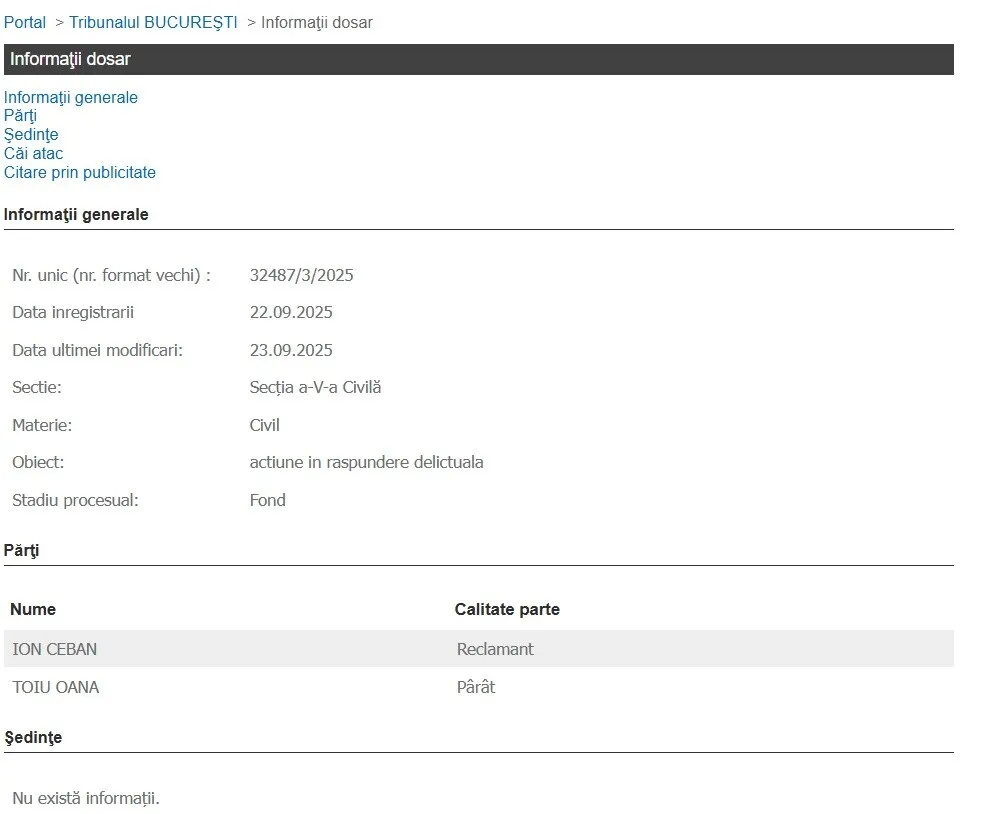Open the Căi atac link
The height and width of the screenshot is (814, 995).
[33, 153]
